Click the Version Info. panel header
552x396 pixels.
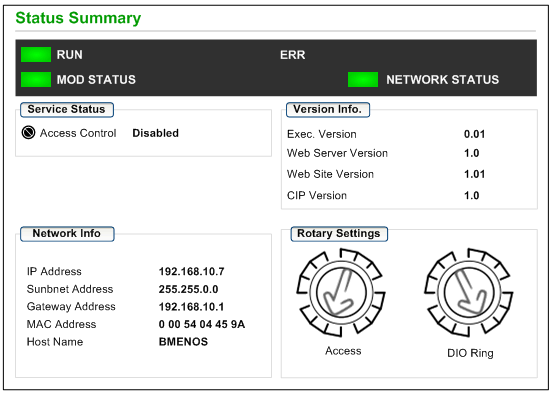[328, 109]
